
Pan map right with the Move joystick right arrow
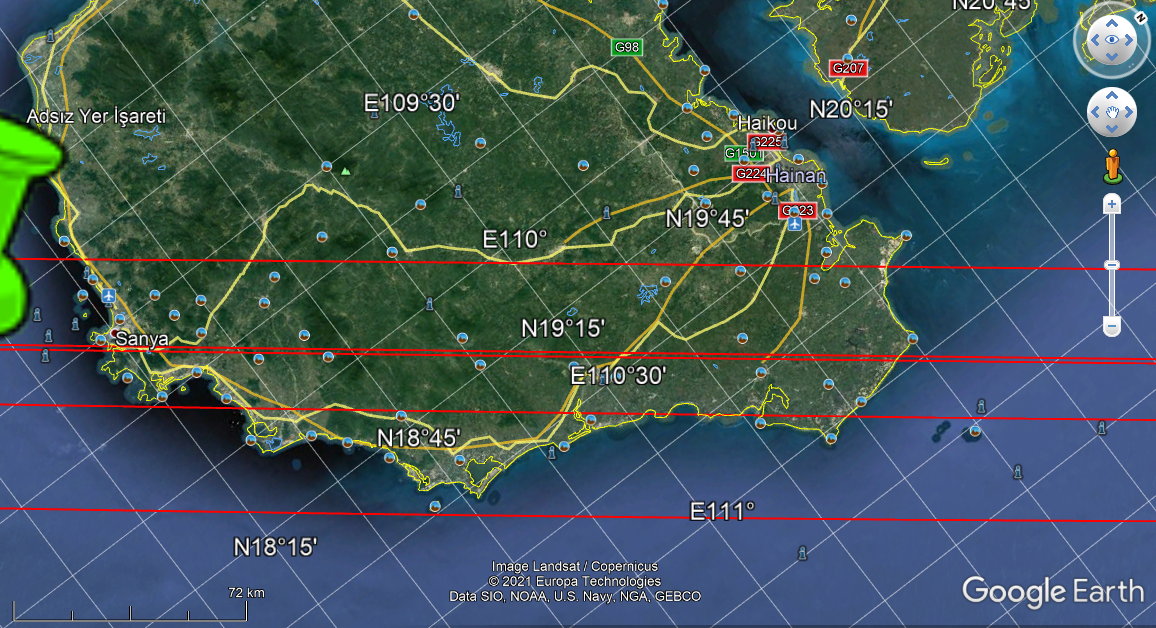[x=1129, y=112]
